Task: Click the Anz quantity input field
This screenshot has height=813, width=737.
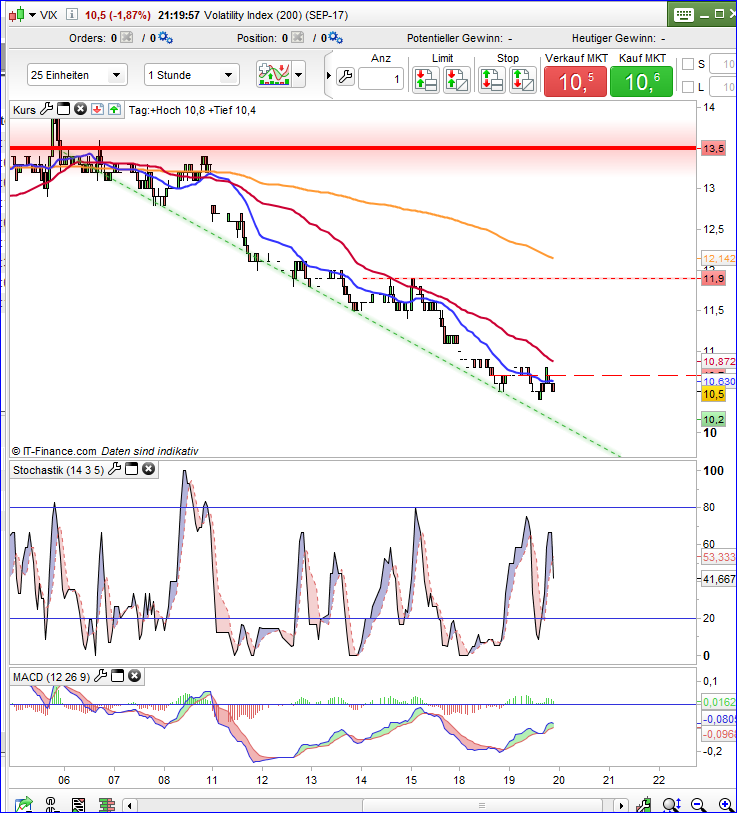Action: (x=381, y=79)
